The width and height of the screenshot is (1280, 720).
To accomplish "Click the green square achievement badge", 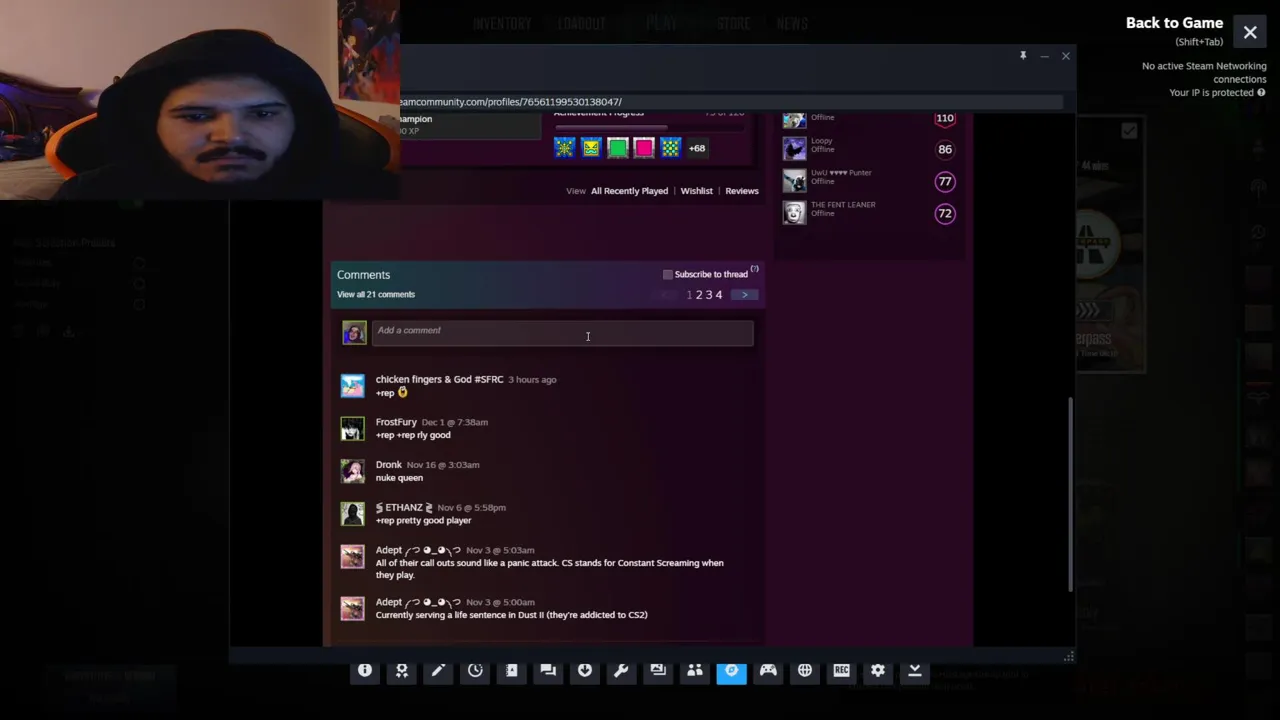I will point(617,148).
